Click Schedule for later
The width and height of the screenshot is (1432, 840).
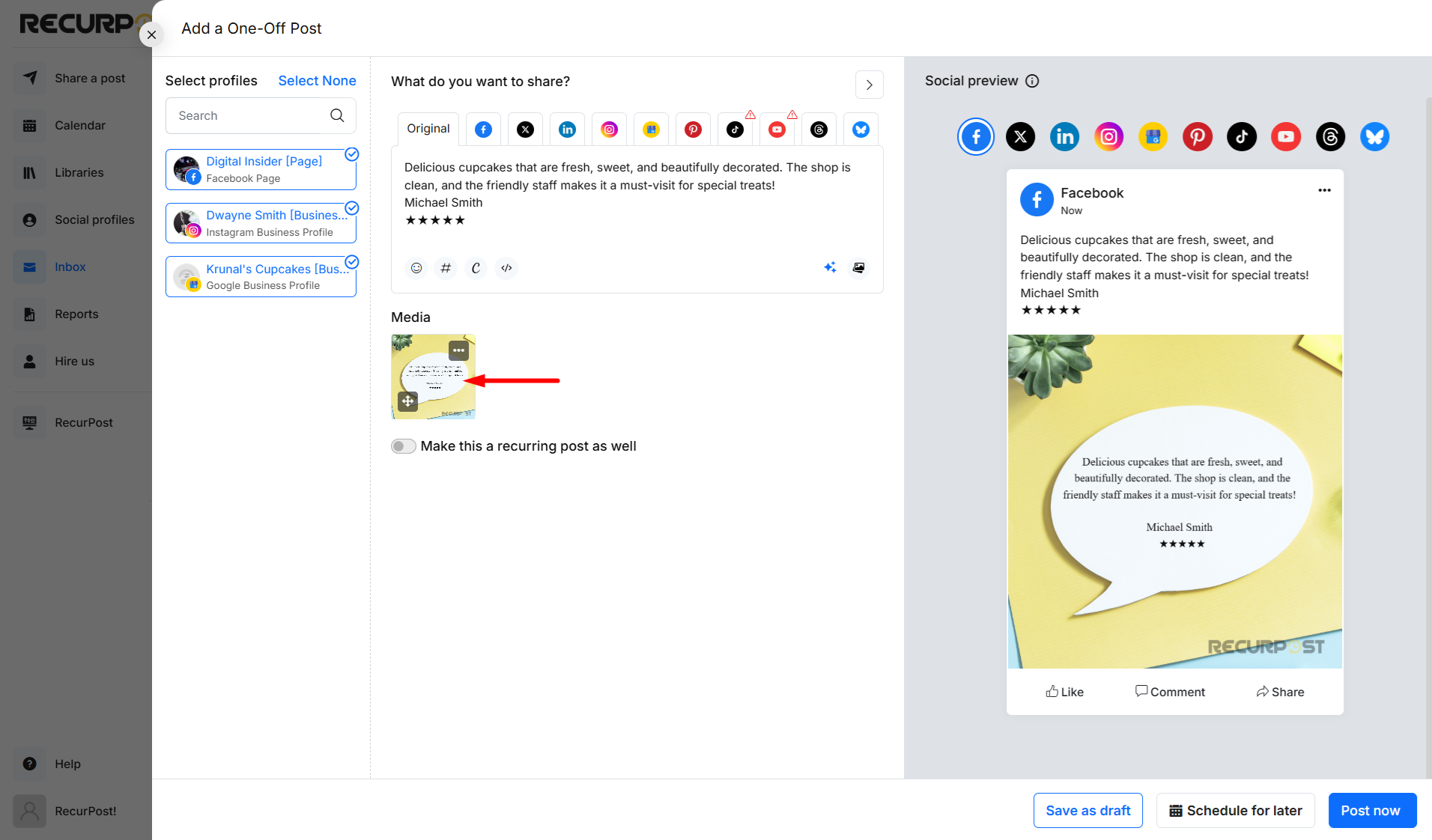pyautogui.click(x=1235, y=811)
